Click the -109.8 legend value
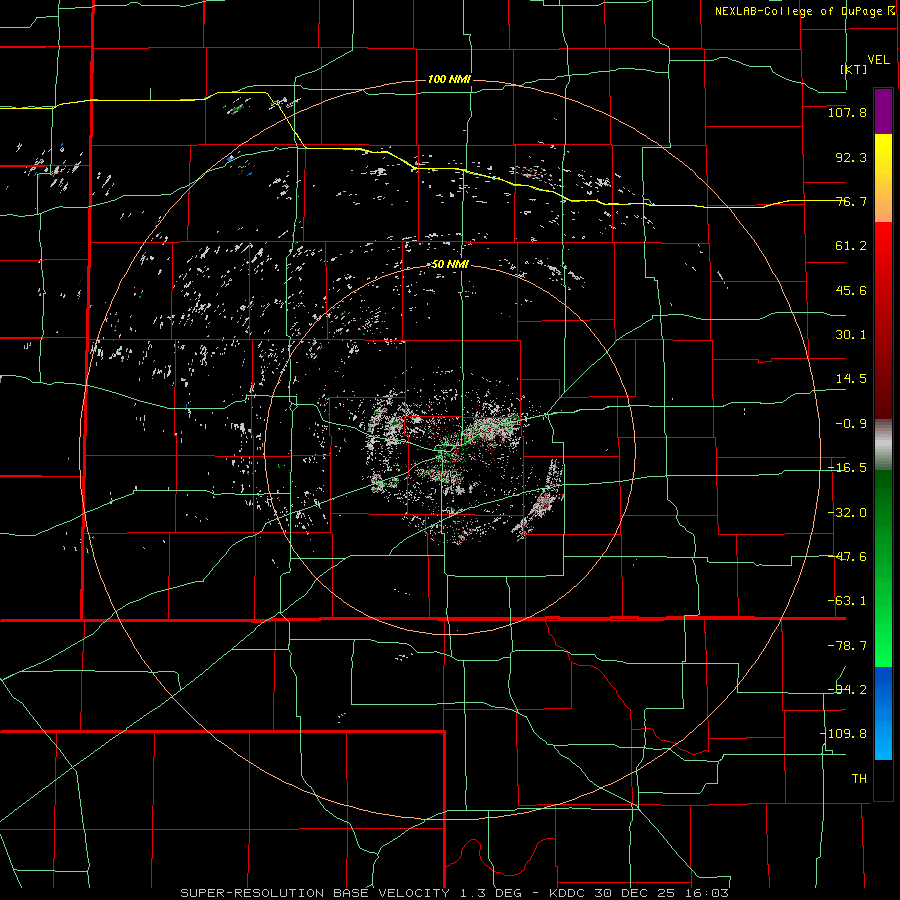The height and width of the screenshot is (900, 900). pos(843,734)
